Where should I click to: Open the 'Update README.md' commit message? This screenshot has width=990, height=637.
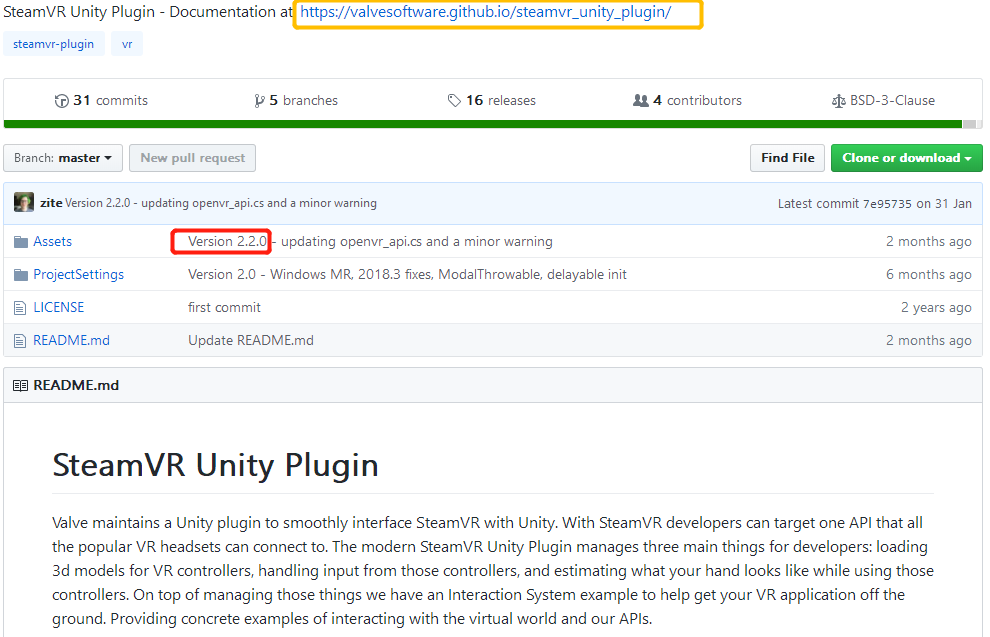pos(251,341)
